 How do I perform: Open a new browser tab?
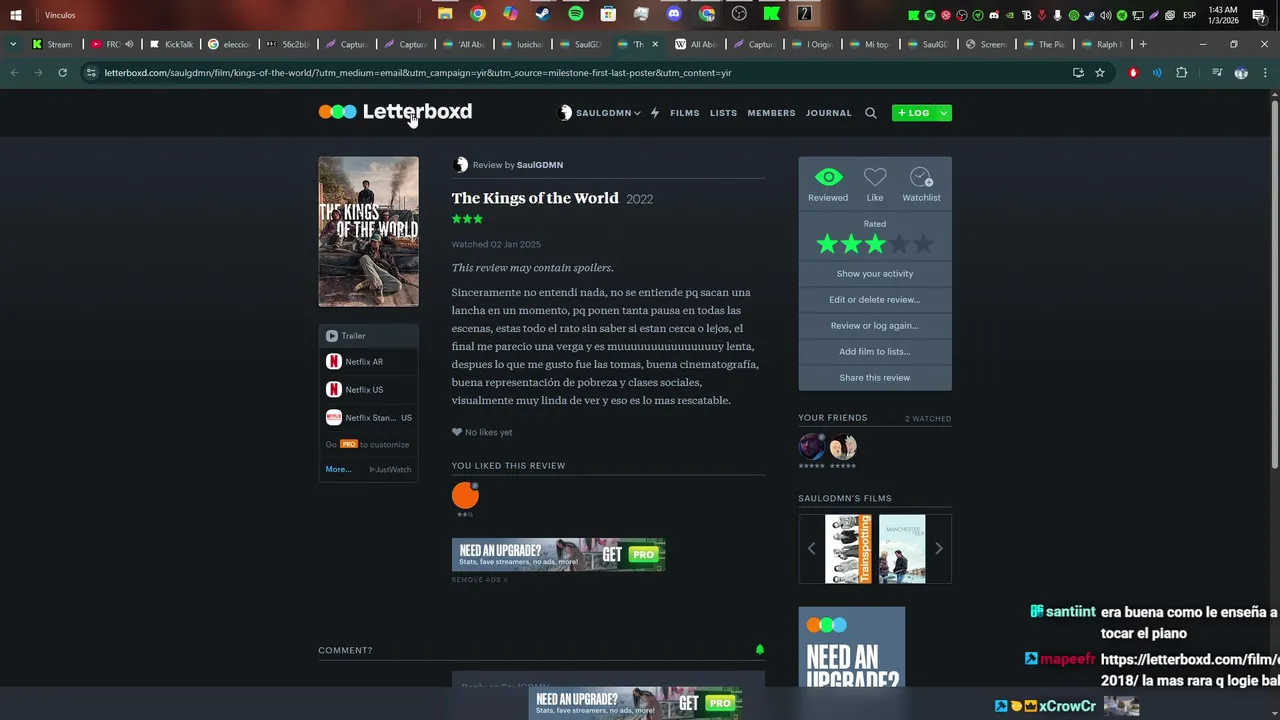(1143, 44)
